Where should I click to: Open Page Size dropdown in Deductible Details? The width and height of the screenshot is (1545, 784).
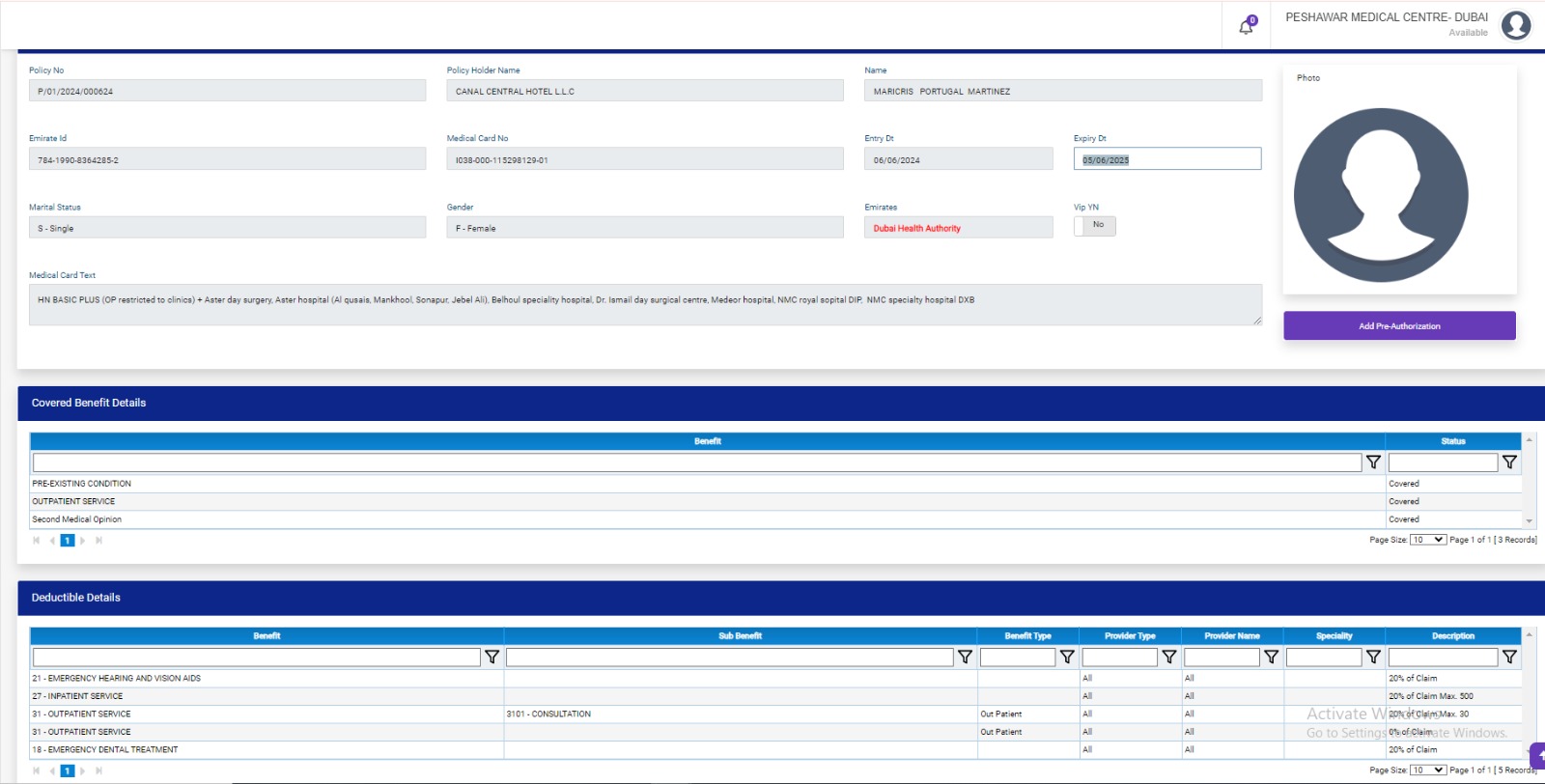tap(1427, 770)
